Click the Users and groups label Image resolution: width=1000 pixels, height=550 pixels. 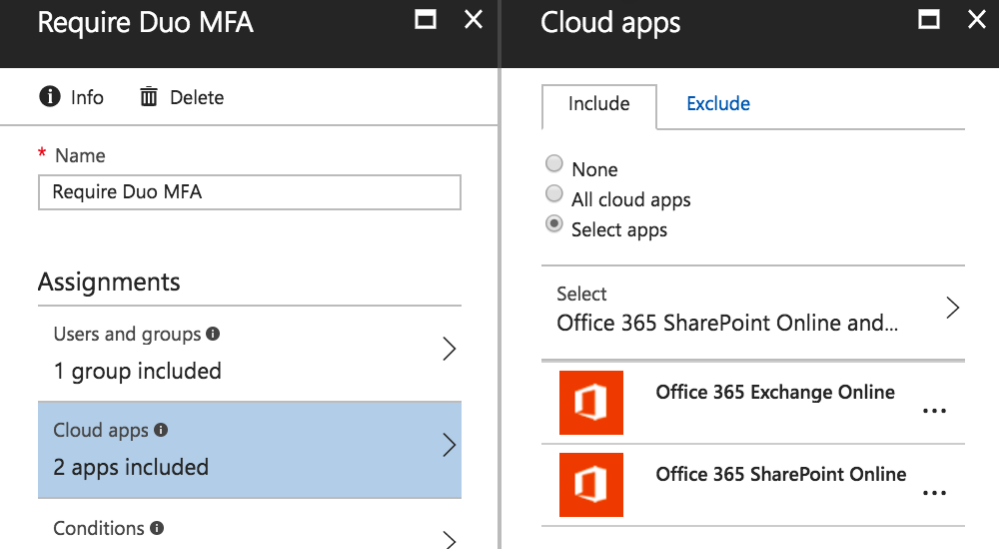(127, 334)
